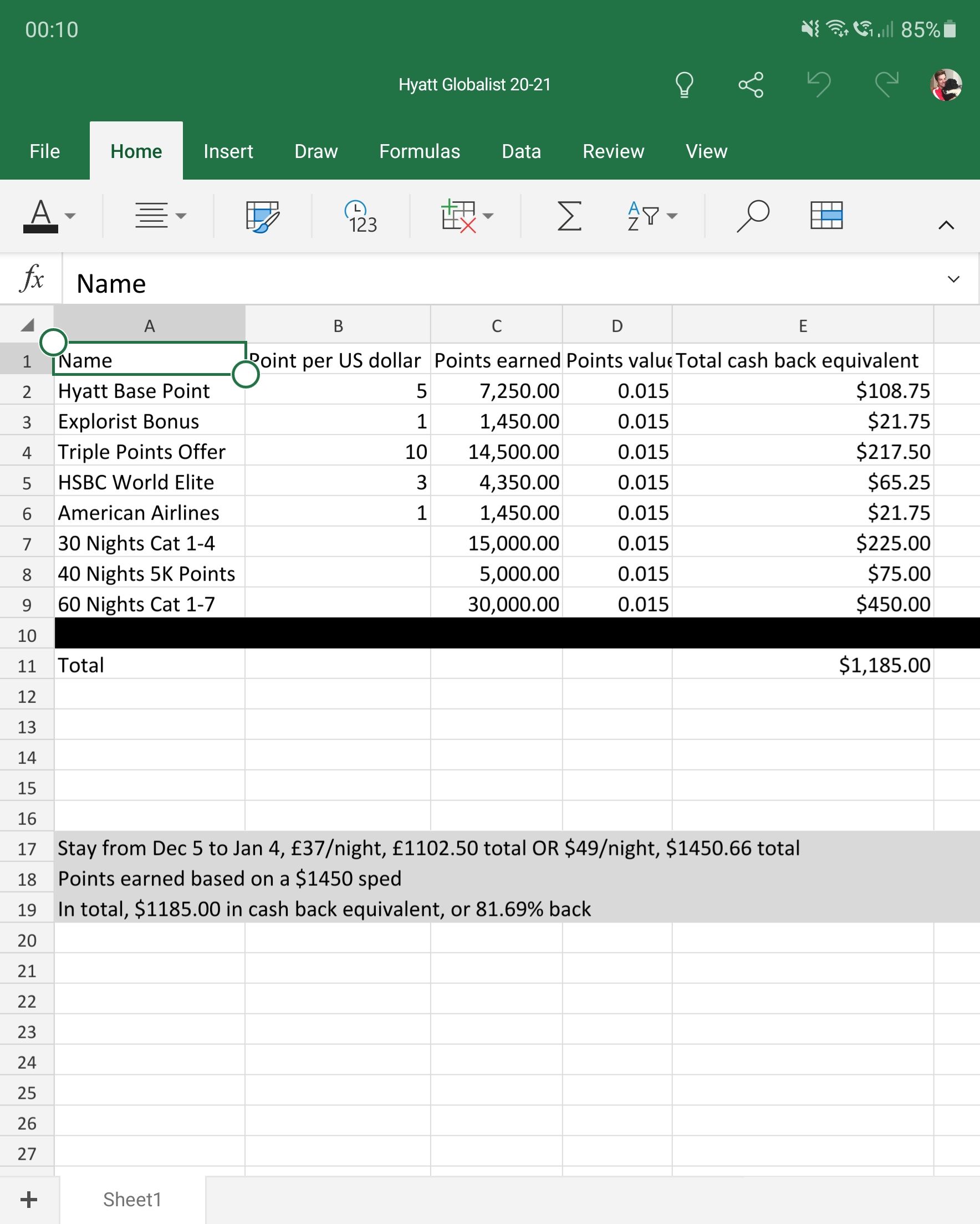Collapse the ribbon with the up chevron
The width and height of the screenshot is (980, 1224).
[x=946, y=226]
